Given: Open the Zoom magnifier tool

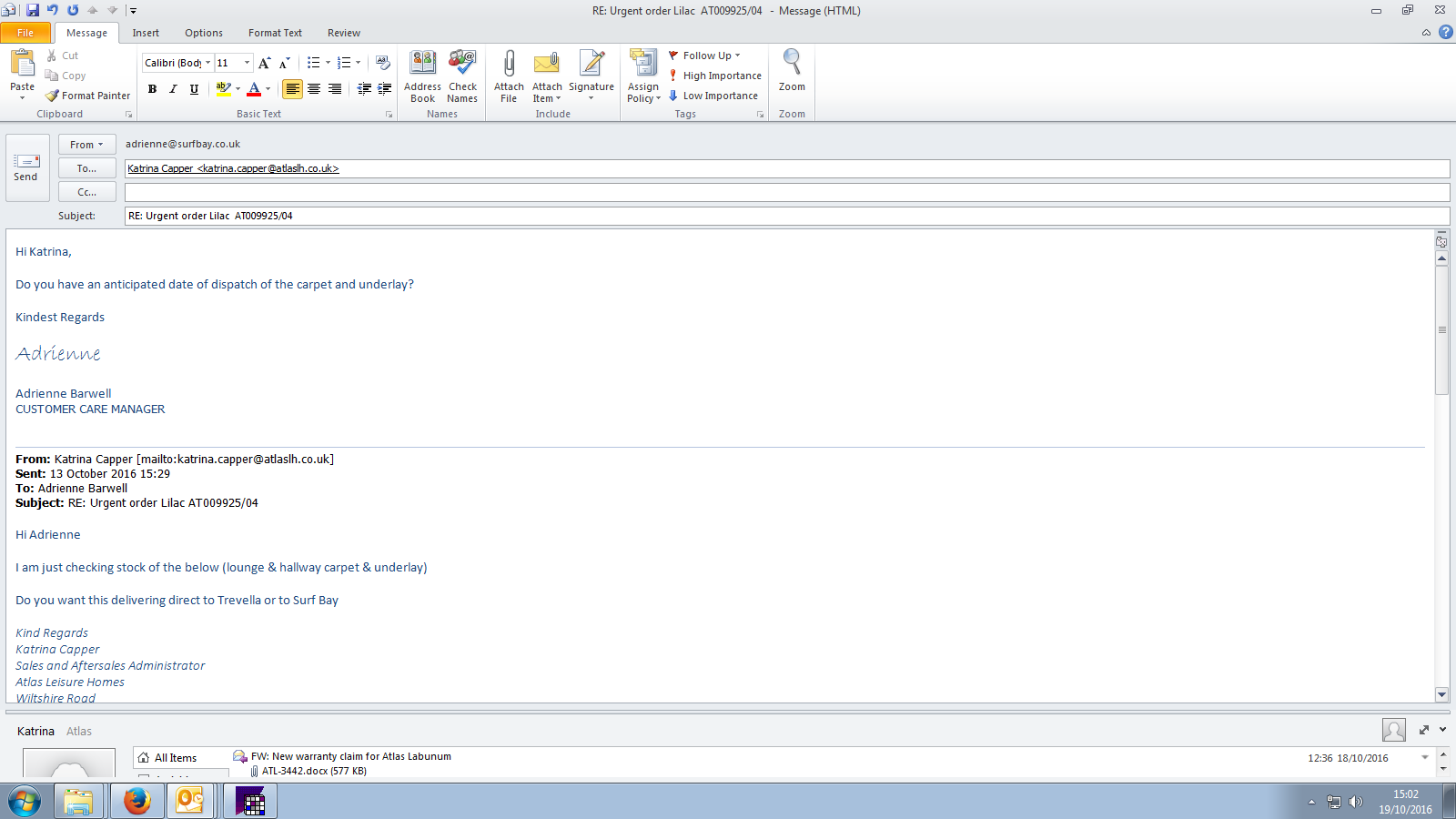Looking at the screenshot, I should coord(792,71).
